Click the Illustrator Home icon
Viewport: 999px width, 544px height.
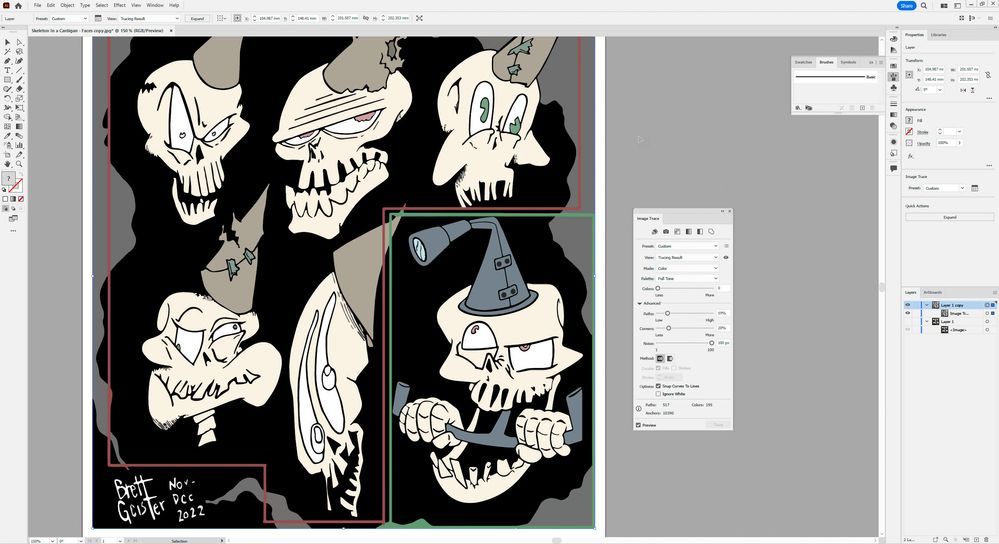point(18,5)
